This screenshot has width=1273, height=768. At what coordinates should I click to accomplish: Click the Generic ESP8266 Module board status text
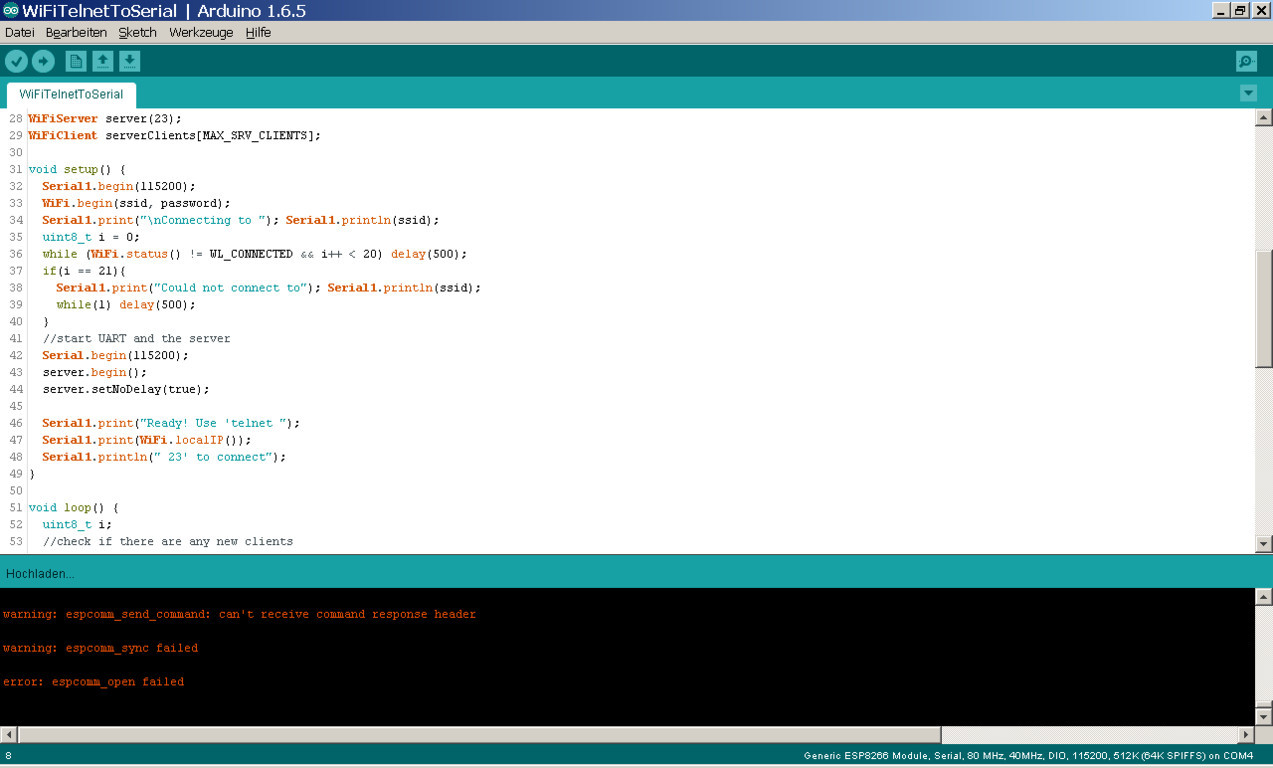[x=1028, y=756]
